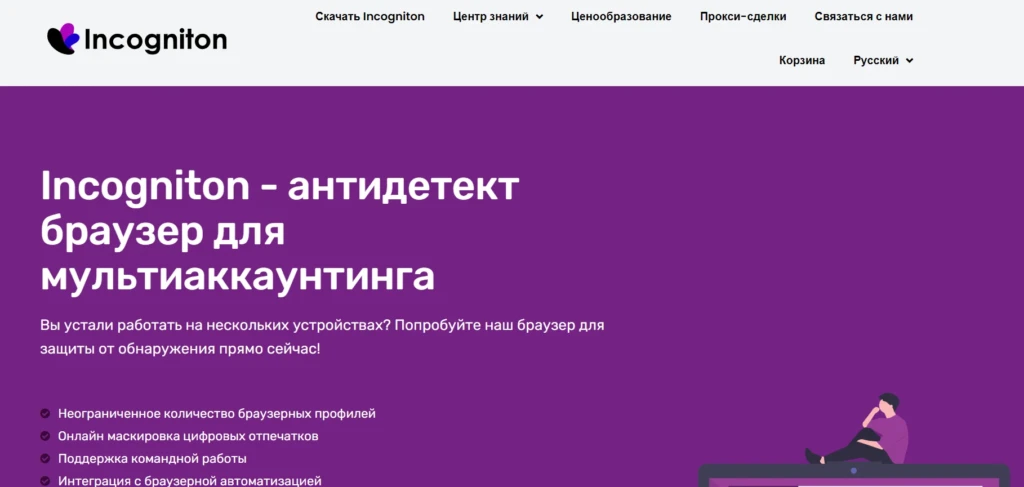The height and width of the screenshot is (487, 1024).
Task: Click the Incogniton wordmark text
Action: pos(155,40)
